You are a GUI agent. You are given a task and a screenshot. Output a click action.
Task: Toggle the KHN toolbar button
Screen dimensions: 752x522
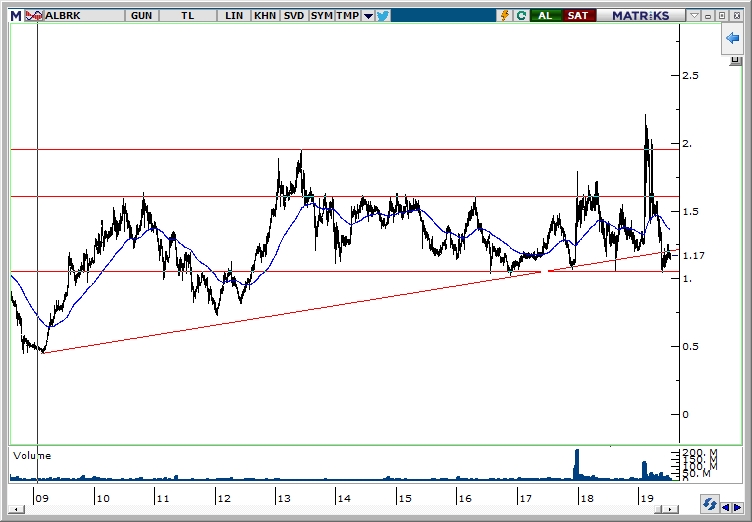tap(265, 16)
